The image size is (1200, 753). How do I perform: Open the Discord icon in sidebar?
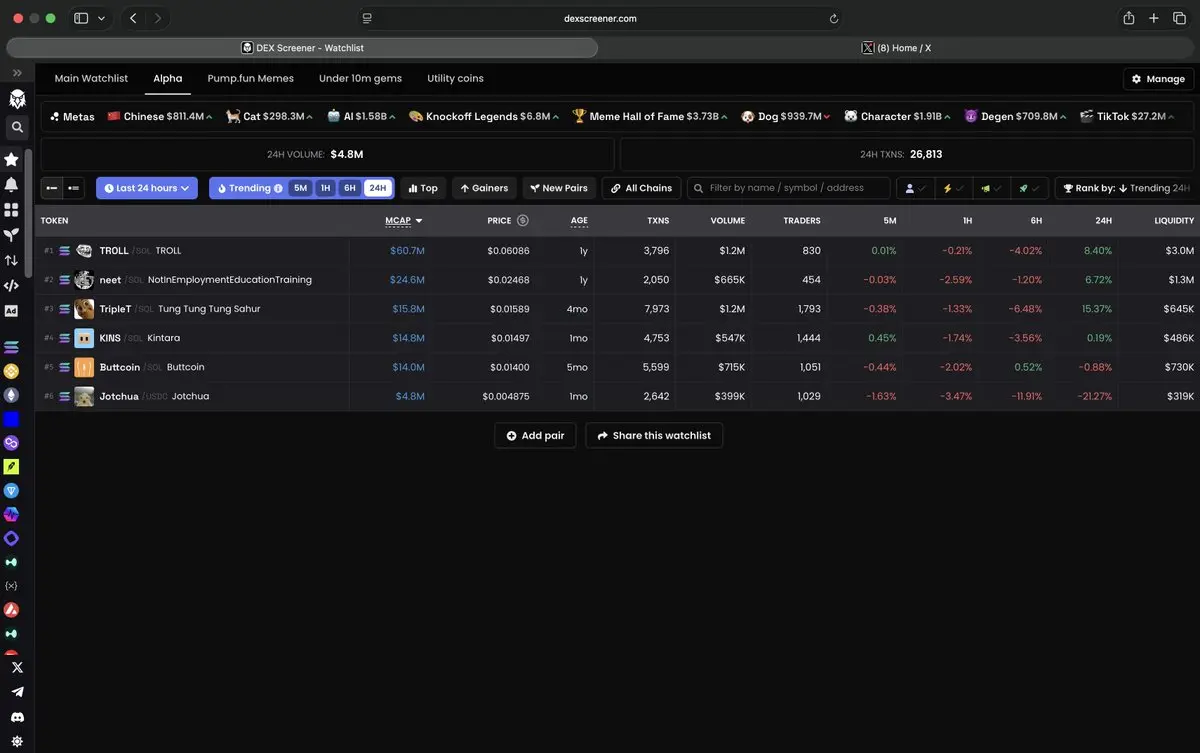[x=17, y=717]
